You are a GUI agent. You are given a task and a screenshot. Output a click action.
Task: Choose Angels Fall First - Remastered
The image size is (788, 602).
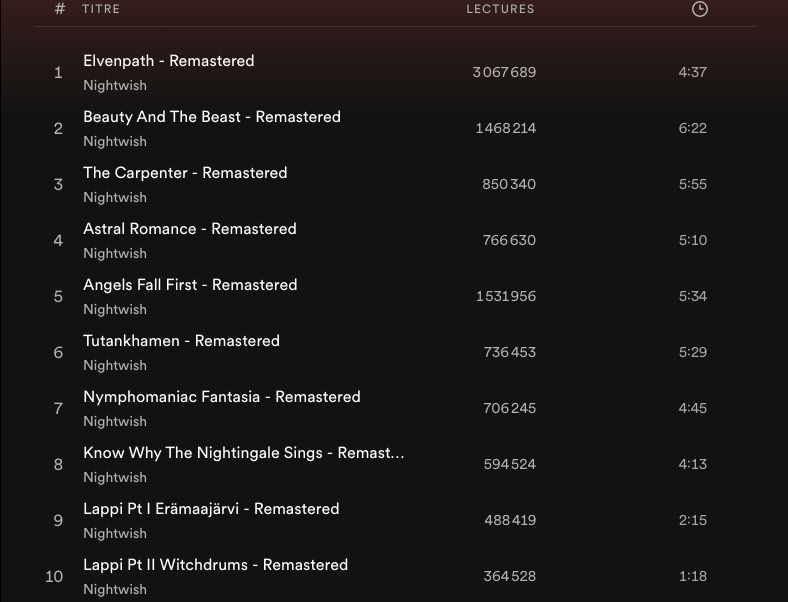click(x=190, y=285)
